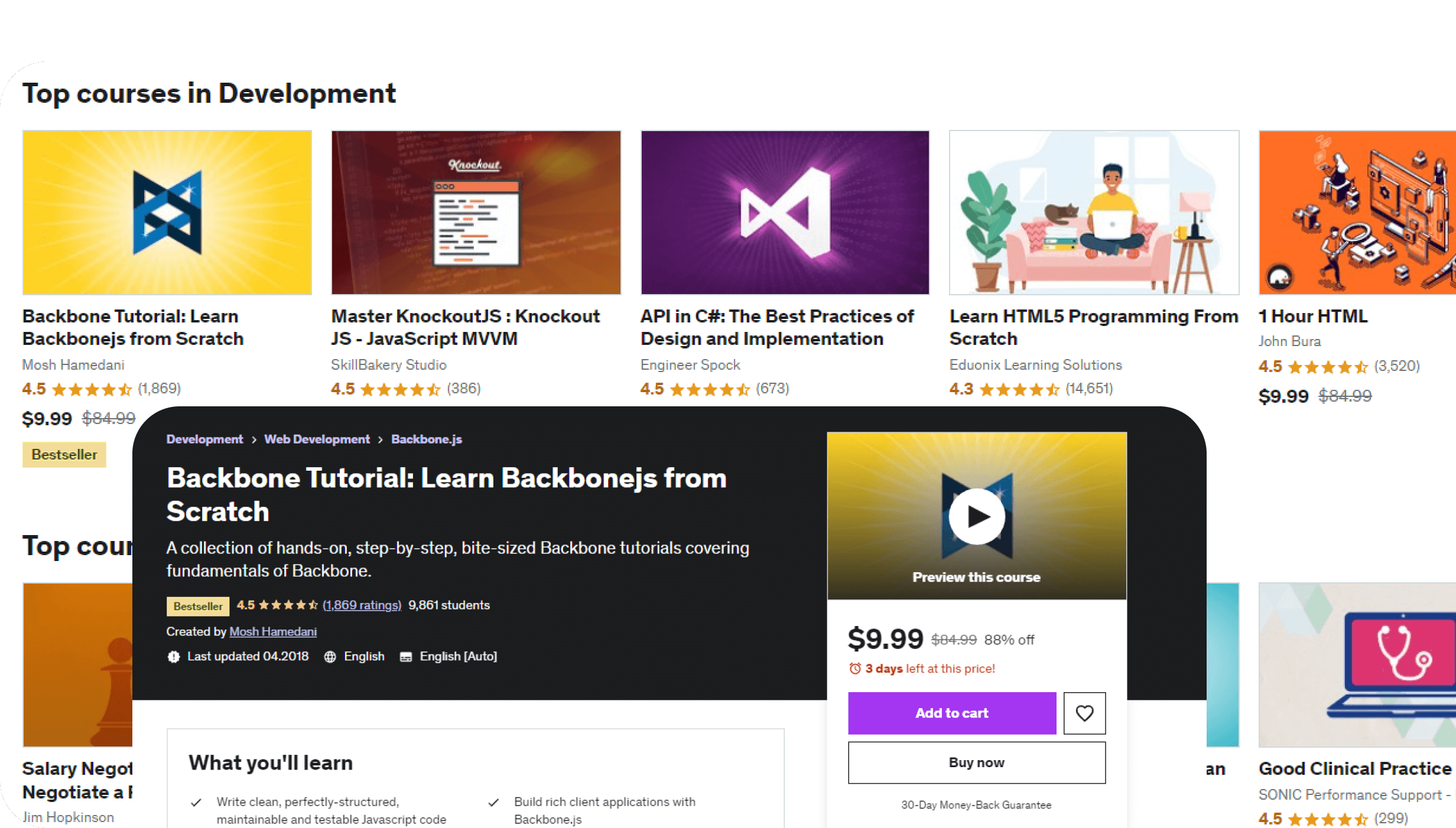Viewport: 1456px width, 828px height.
Task: Click the star rating of Master KnockoutJS
Action: pyautogui.click(x=401, y=389)
